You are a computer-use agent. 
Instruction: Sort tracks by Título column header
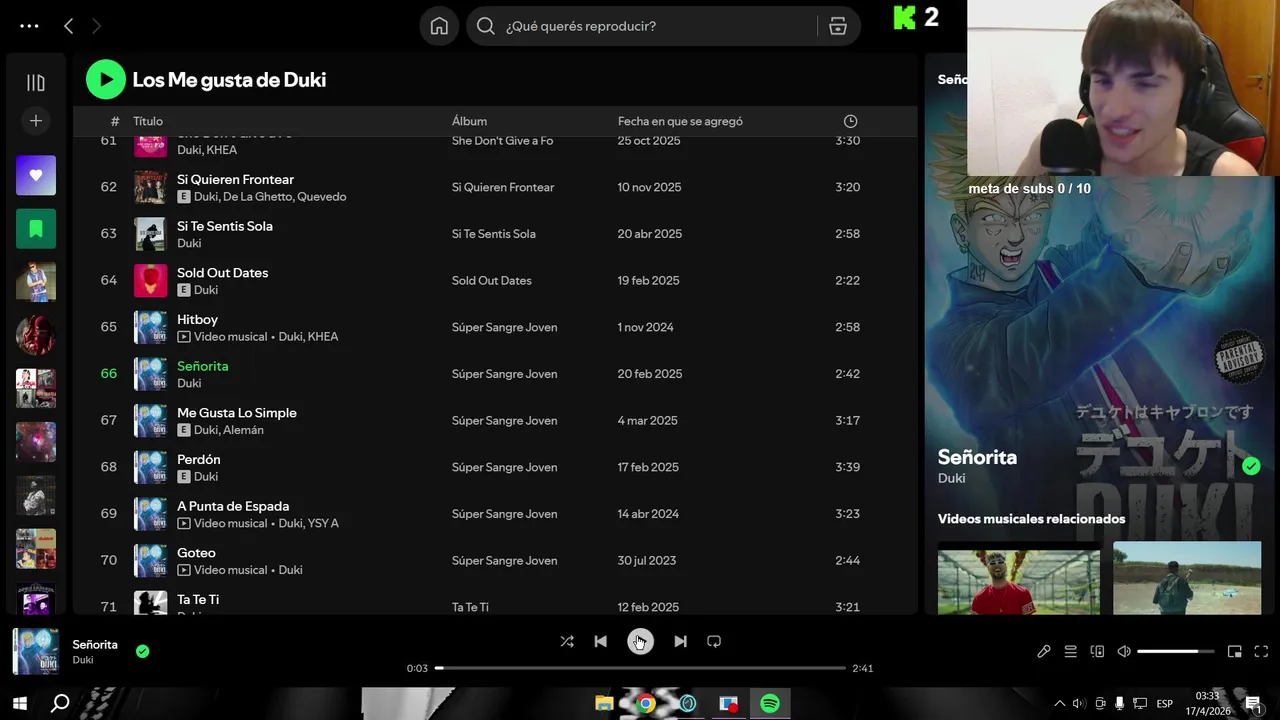click(x=148, y=121)
